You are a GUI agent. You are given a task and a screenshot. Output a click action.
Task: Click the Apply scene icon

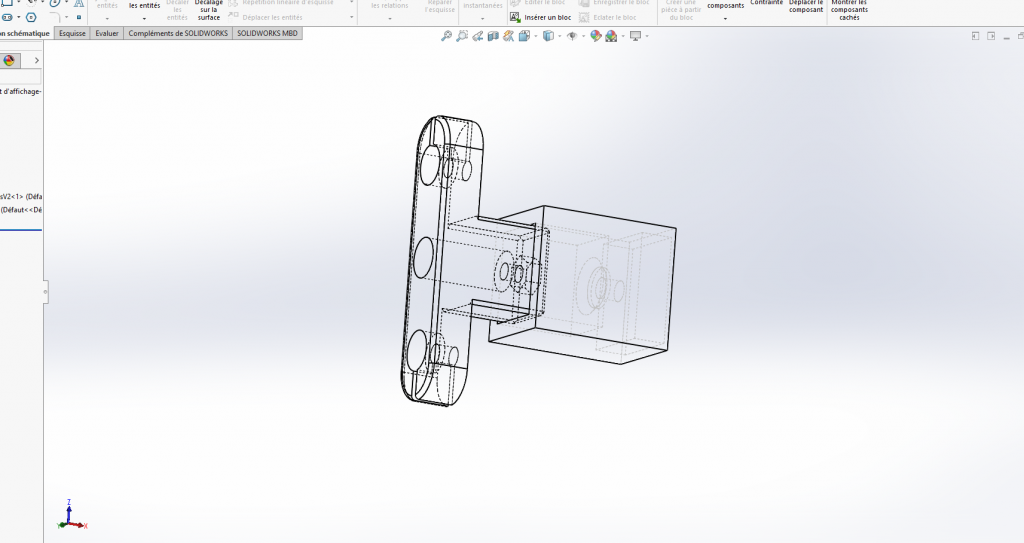611,36
